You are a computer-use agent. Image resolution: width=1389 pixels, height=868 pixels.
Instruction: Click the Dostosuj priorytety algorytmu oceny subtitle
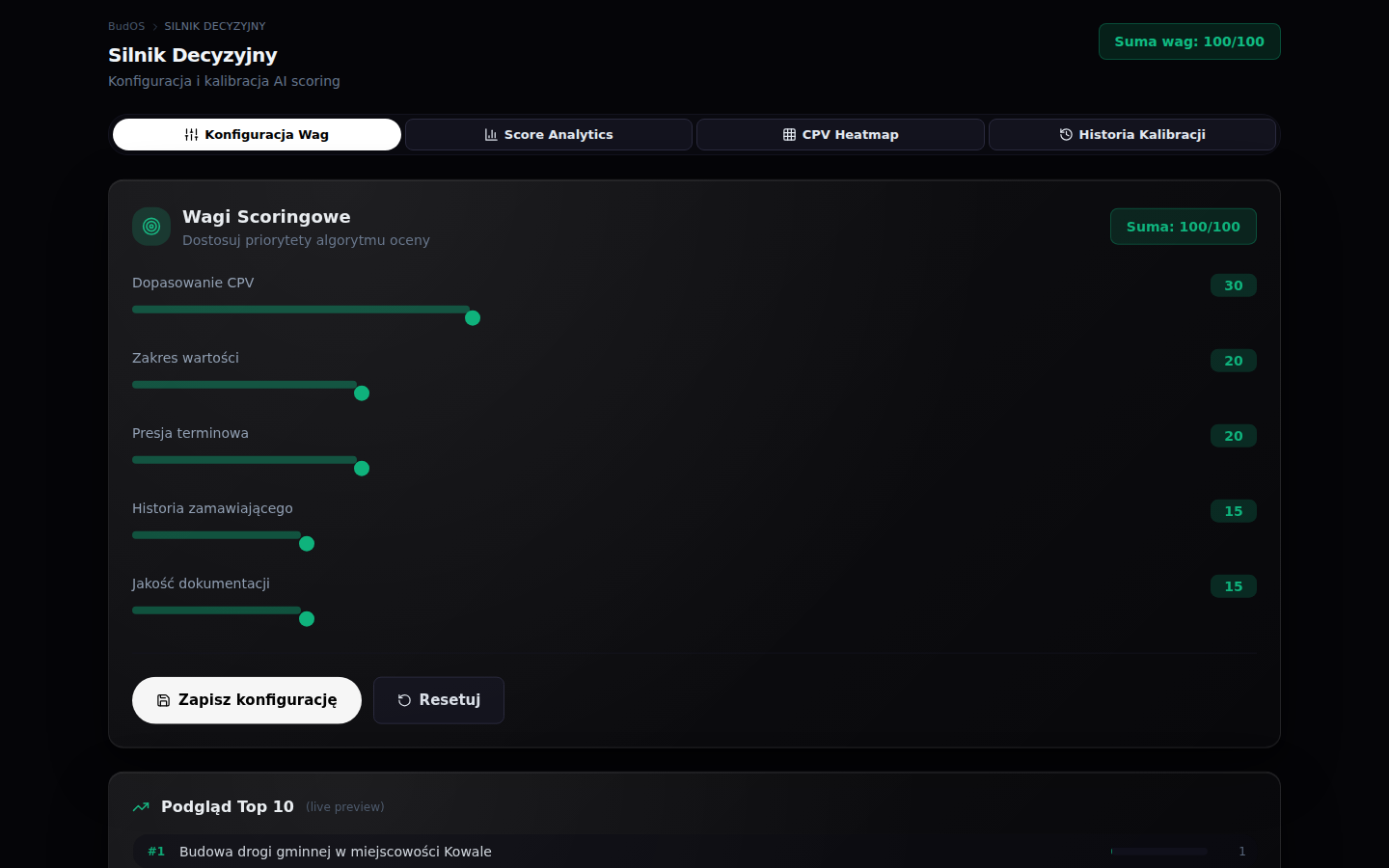[x=306, y=240]
